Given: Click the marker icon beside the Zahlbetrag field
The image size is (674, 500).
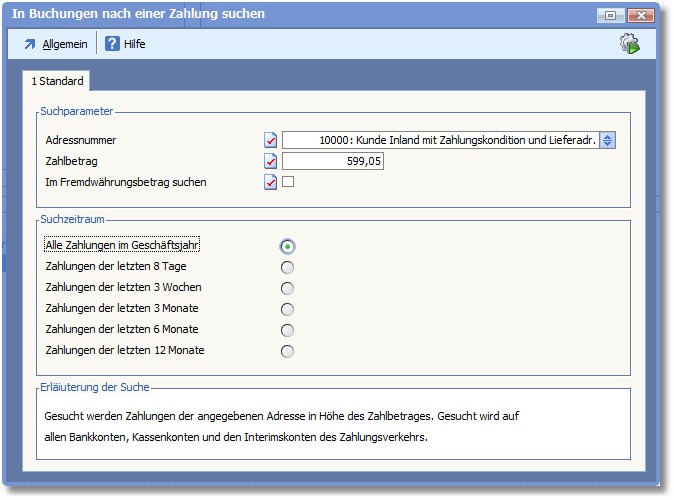Looking at the screenshot, I should [270, 161].
